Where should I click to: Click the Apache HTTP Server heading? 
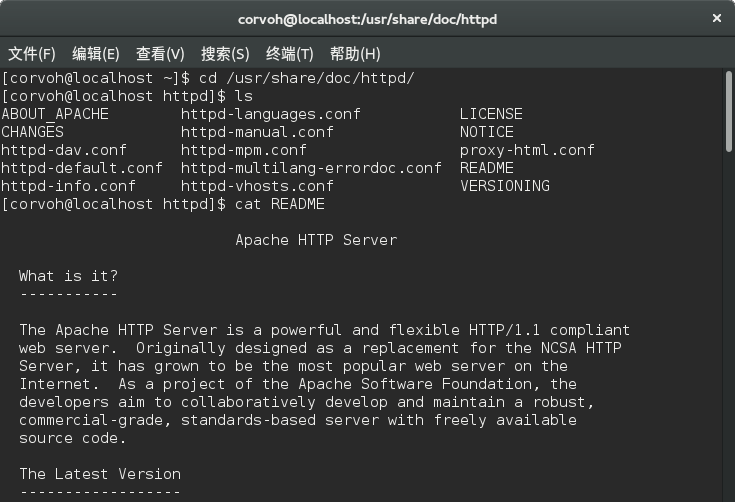pyautogui.click(x=316, y=240)
